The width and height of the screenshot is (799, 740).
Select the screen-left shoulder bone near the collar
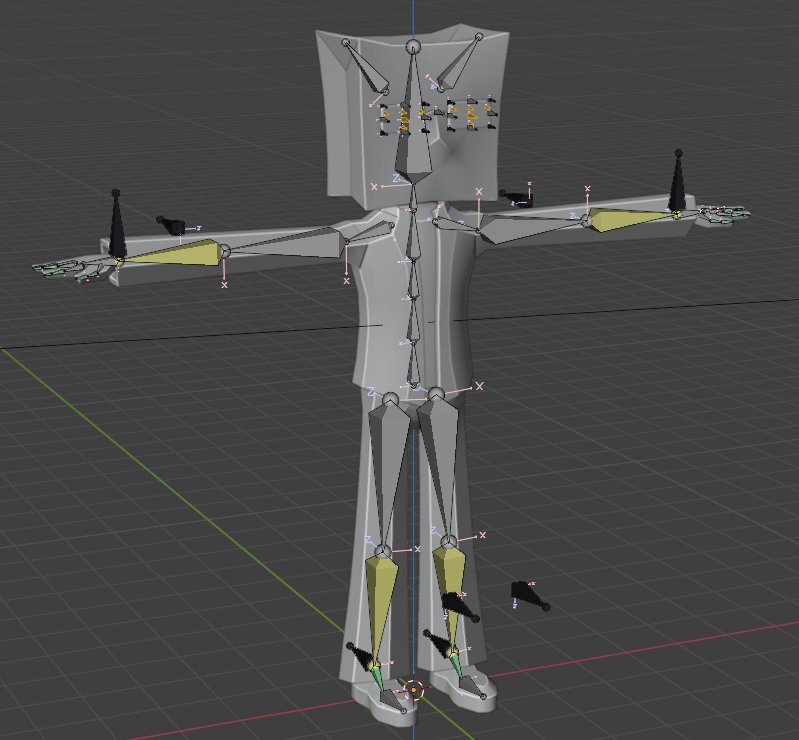coord(368,232)
